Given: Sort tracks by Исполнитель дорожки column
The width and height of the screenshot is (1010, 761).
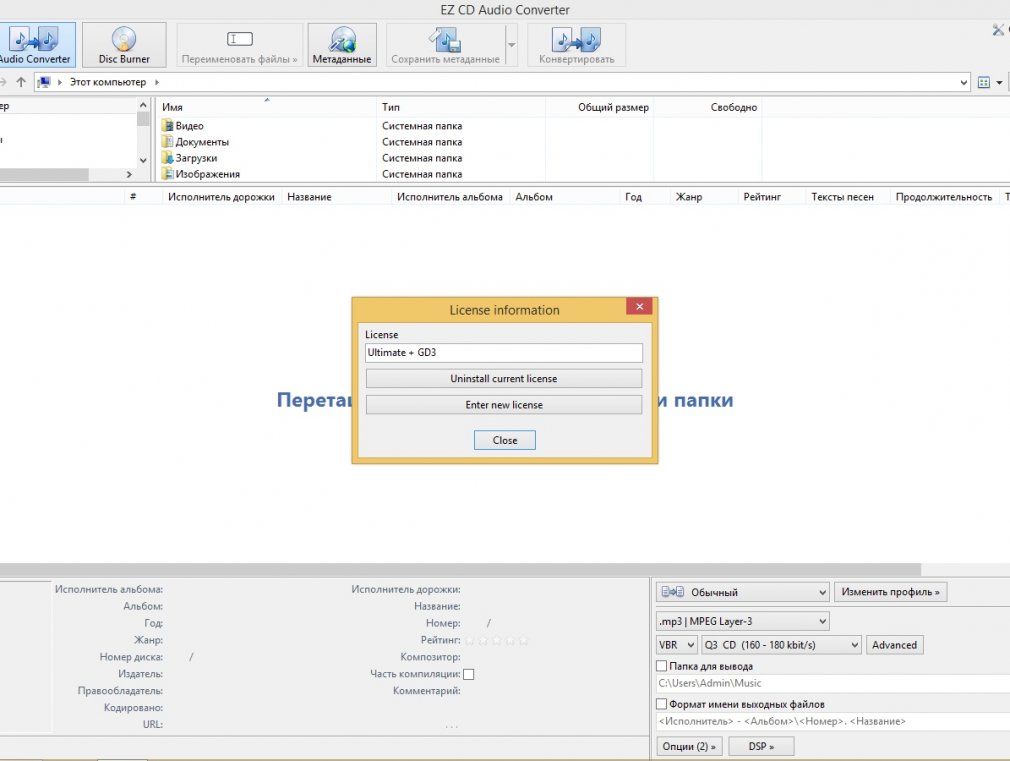Looking at the screenshot, I should point(221,197).
